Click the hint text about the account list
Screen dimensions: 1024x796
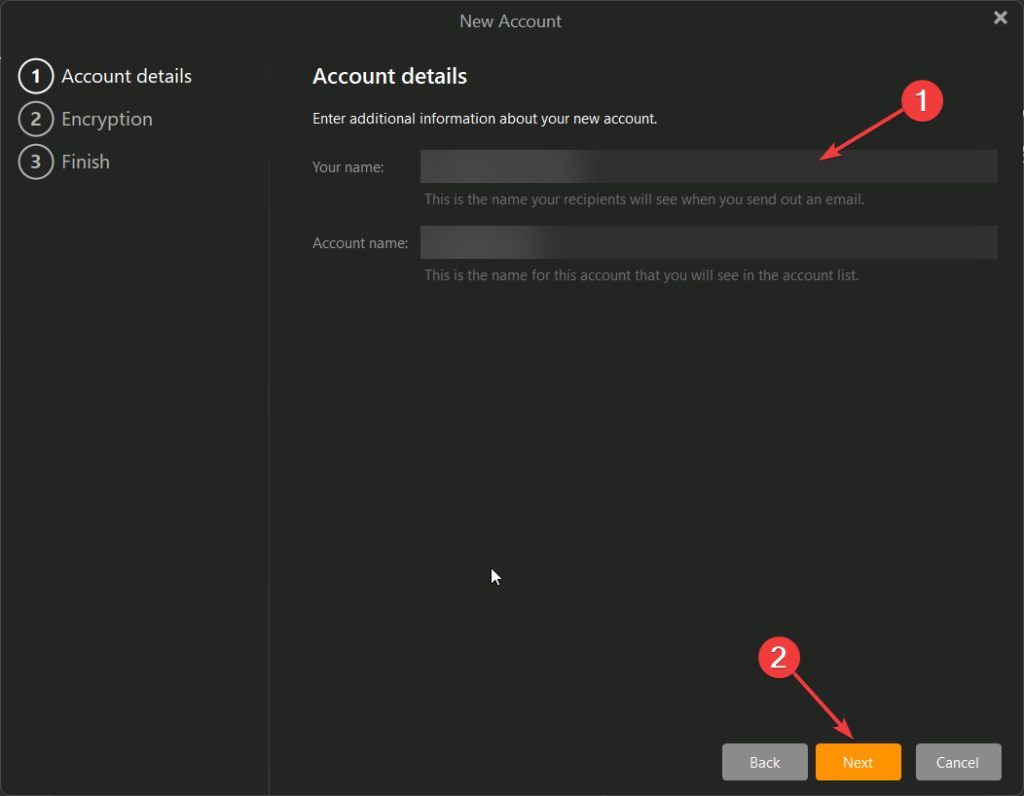click(640, 275)
